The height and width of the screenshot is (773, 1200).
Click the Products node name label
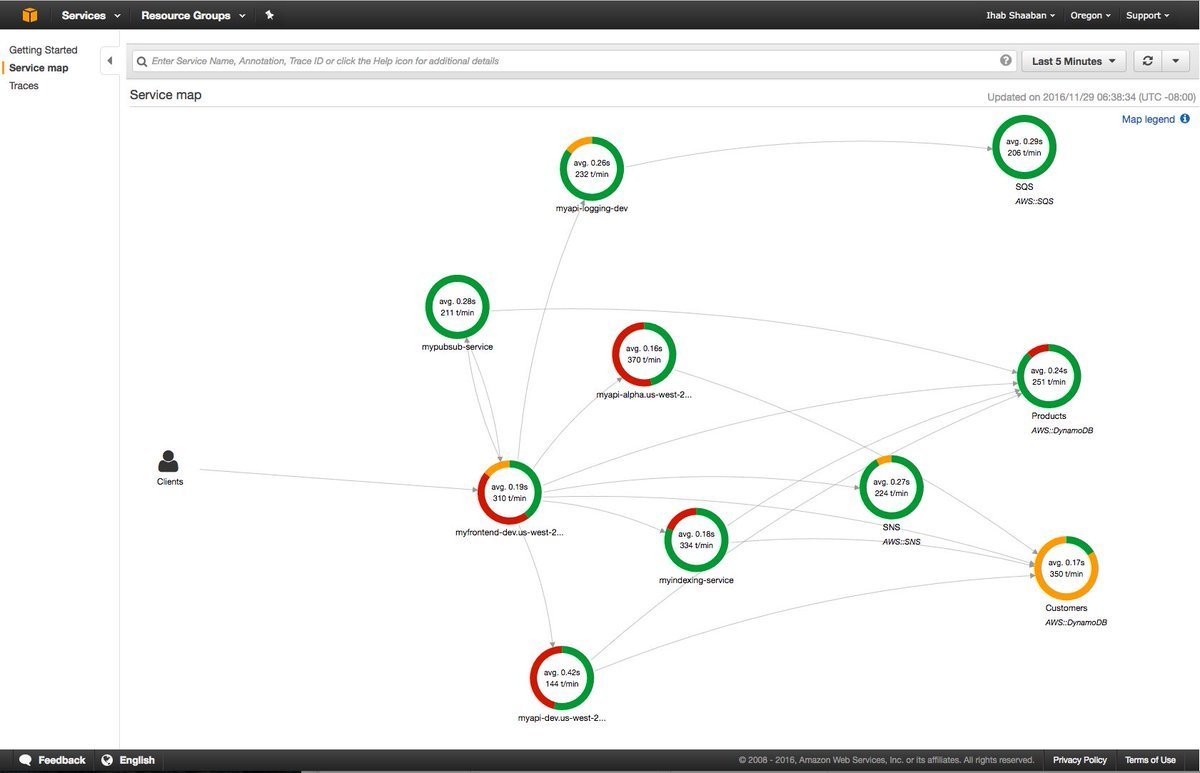[1049, 416]
